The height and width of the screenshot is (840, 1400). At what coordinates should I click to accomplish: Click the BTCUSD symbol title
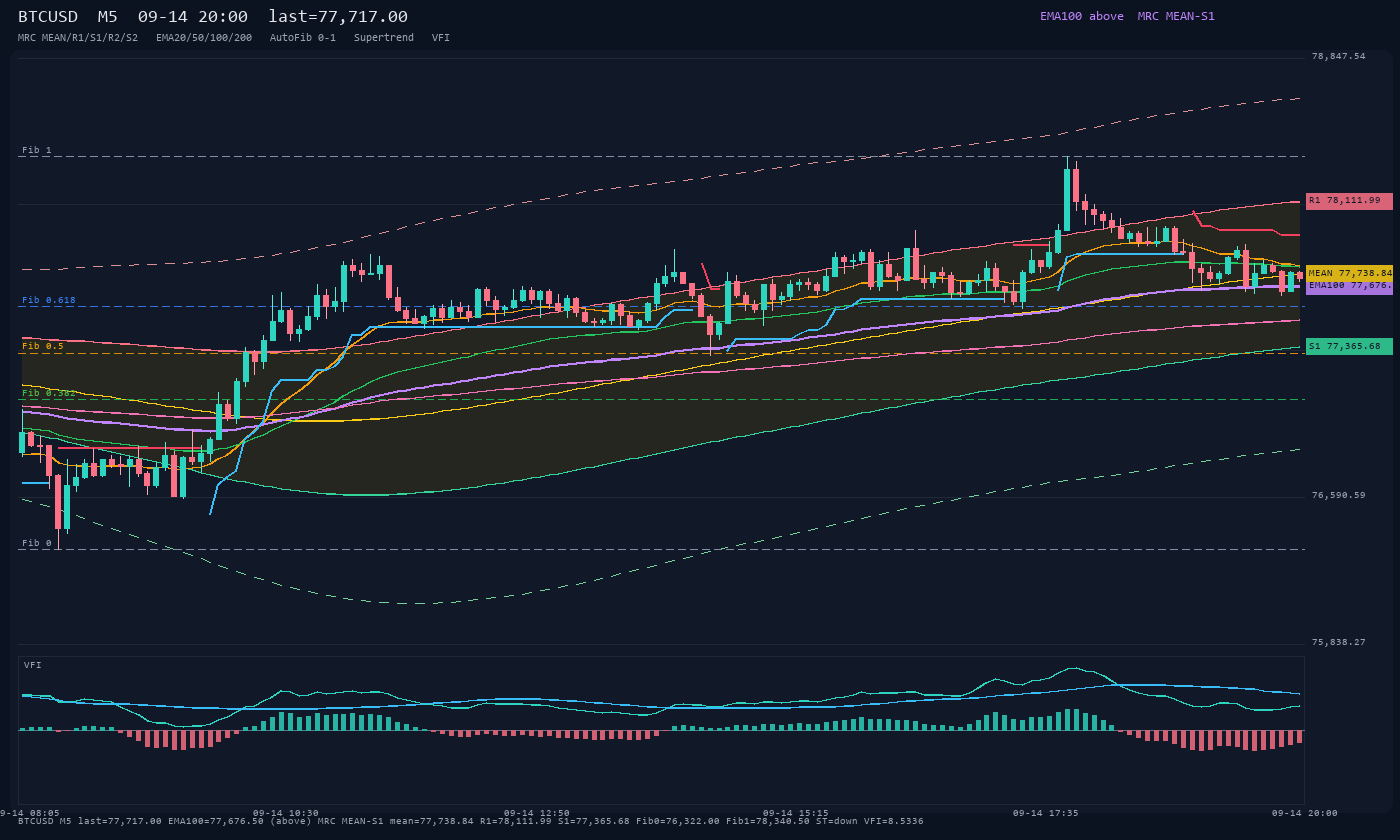[50, 17]
